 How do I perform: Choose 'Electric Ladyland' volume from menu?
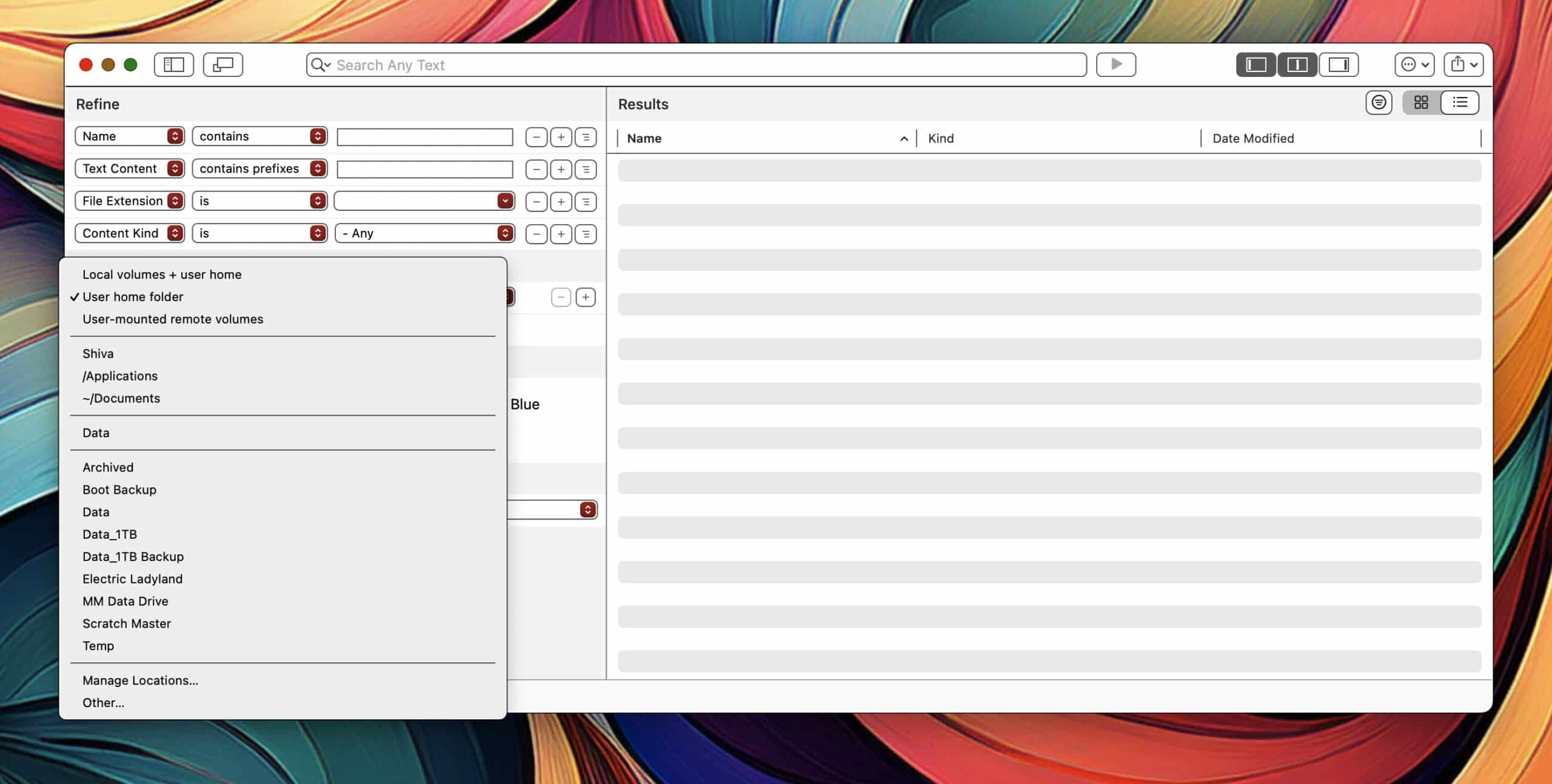click(x=132, y=579)
